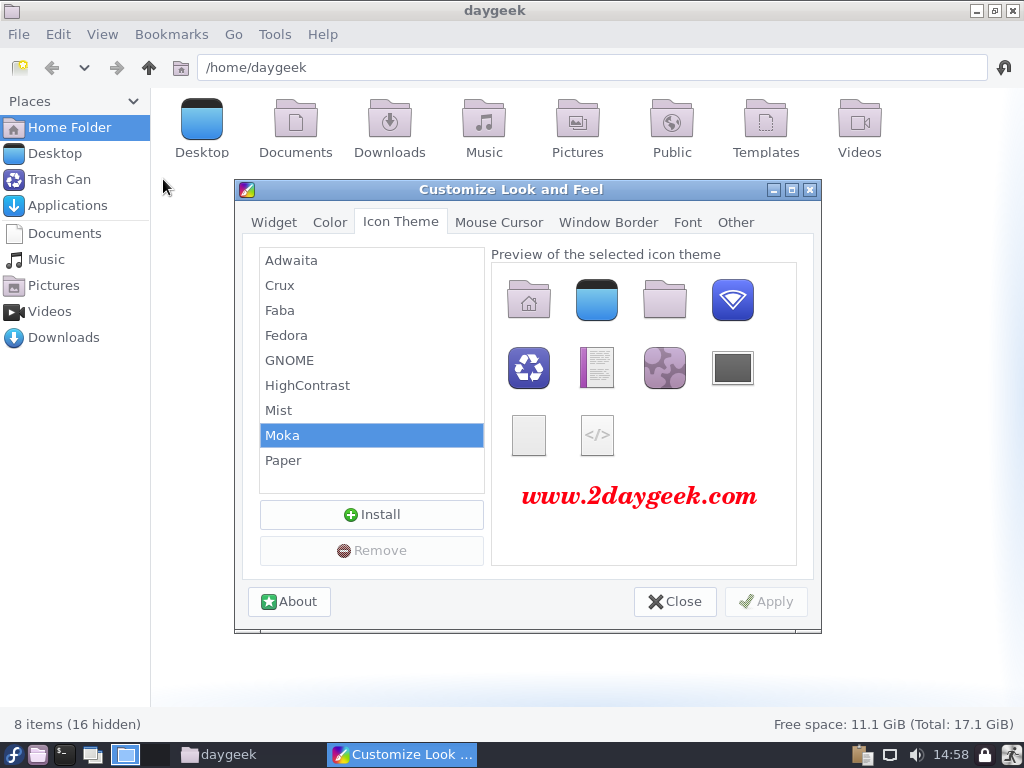This screenshot has width=1024, height=768.
Task: Click the lock screen icon in tray
Action: 985,755
